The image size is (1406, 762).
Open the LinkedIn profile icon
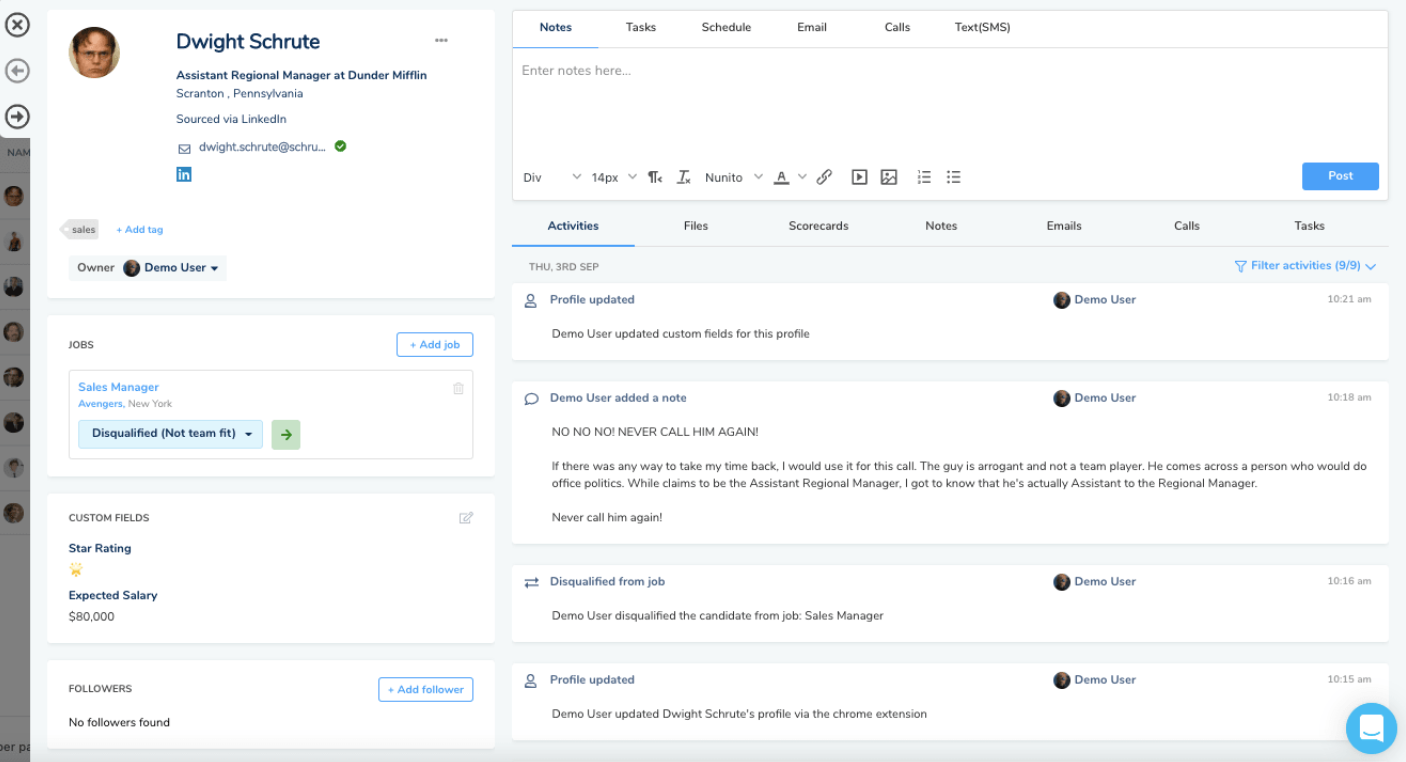click(184, 174)
